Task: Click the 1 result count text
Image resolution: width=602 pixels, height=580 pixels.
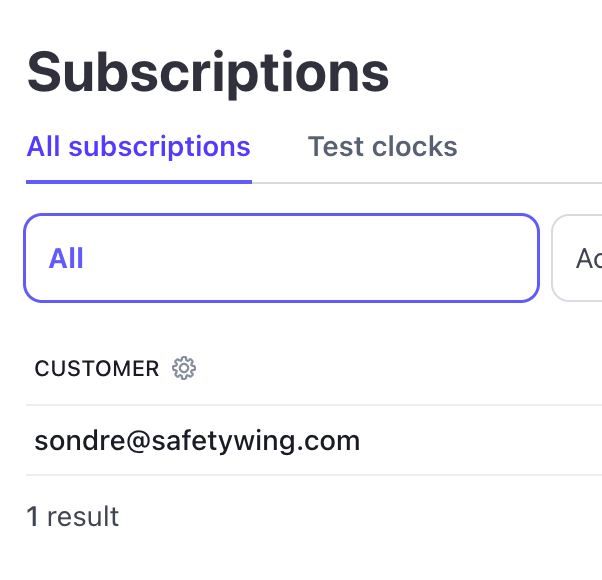Action: [72, 517]
